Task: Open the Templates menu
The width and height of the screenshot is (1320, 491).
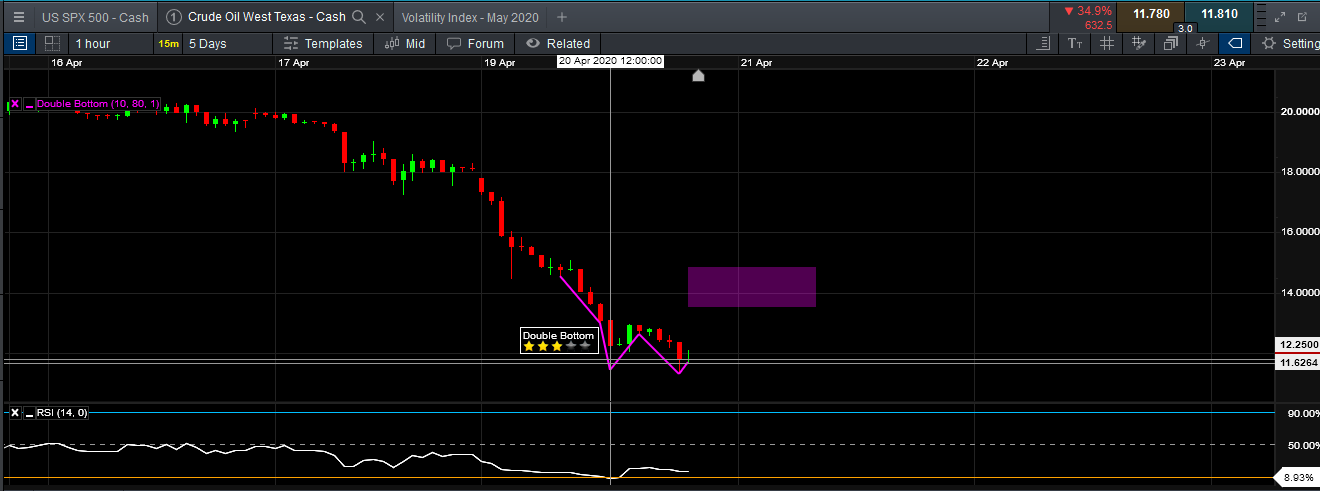Action: click(x=322, y=43)
